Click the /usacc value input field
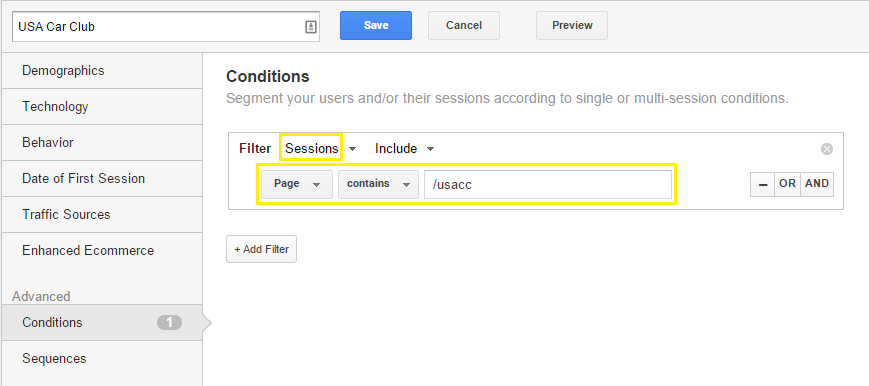 coord(548,184)
